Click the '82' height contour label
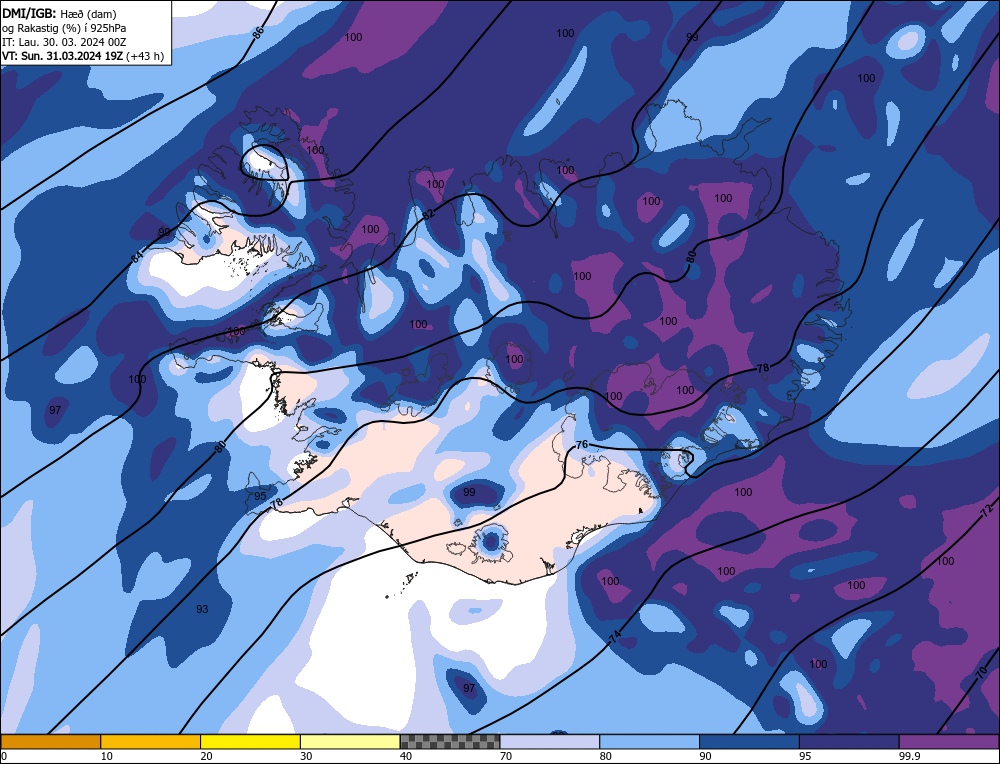 (429, 214)
